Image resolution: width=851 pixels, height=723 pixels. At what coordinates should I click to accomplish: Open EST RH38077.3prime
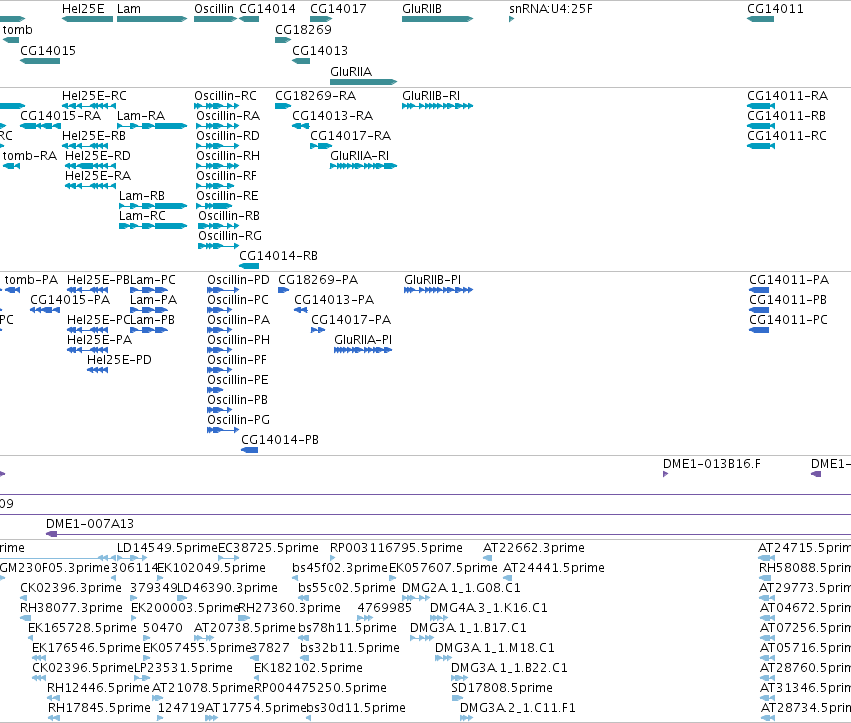click(71, 608)
